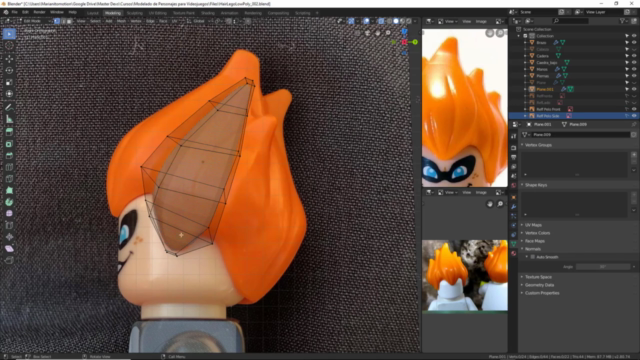640x360 pixels.
Task: Select the Spin tool
Action: [x=9, y=202]
